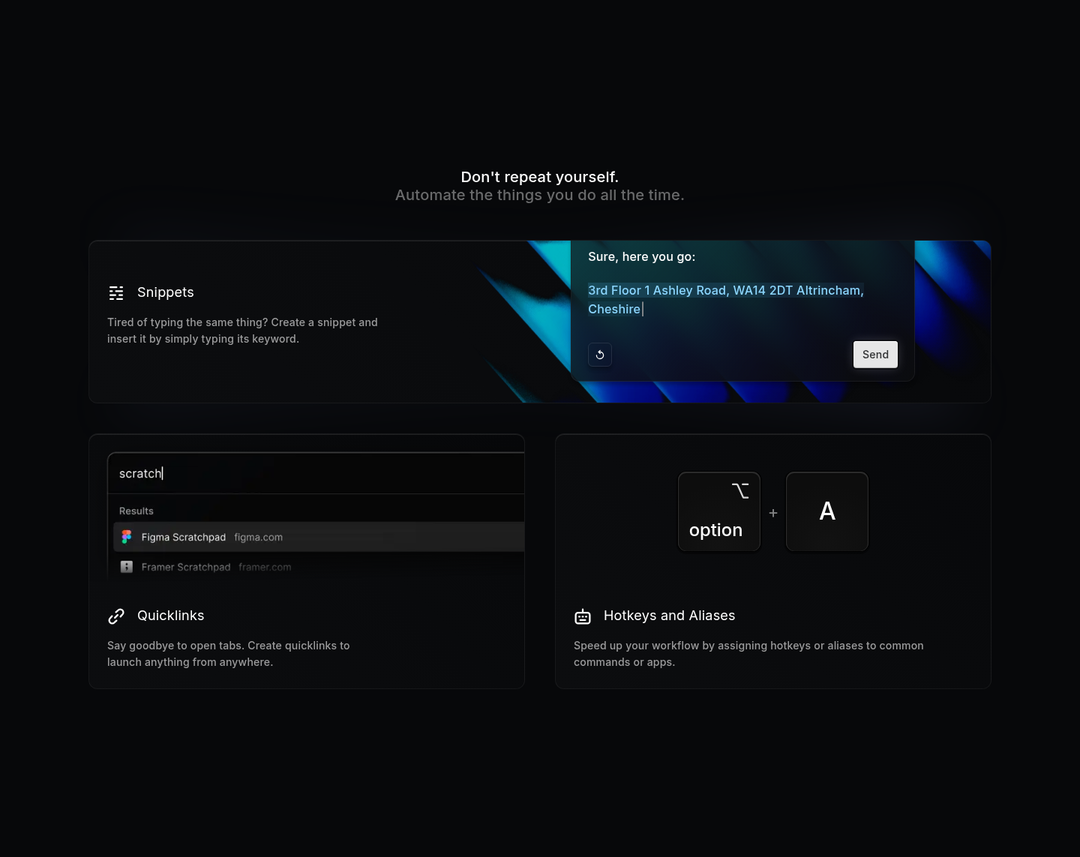Click the highlighted Ashley Road address text

click(726, 300)
